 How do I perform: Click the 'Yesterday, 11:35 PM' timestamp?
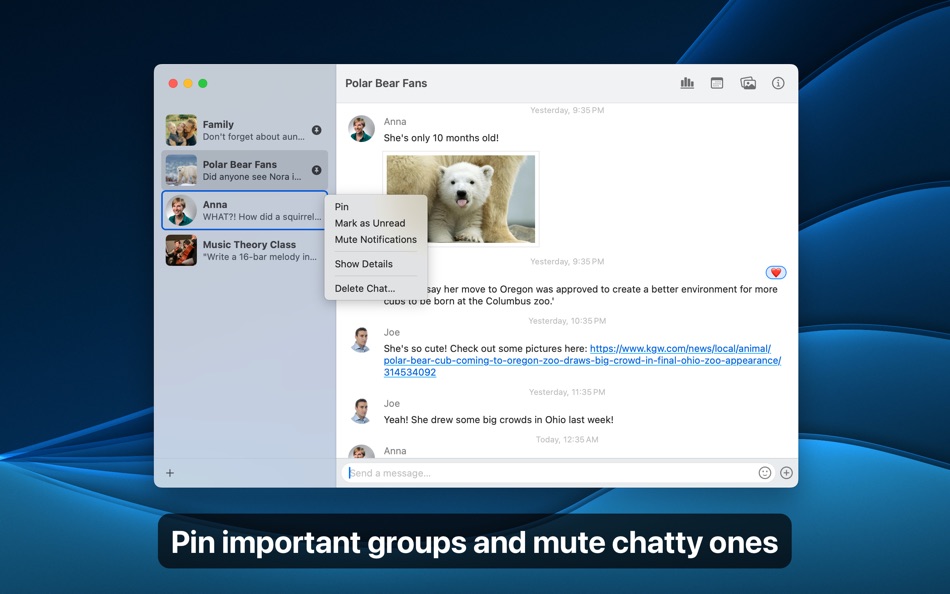pos(567,392)
